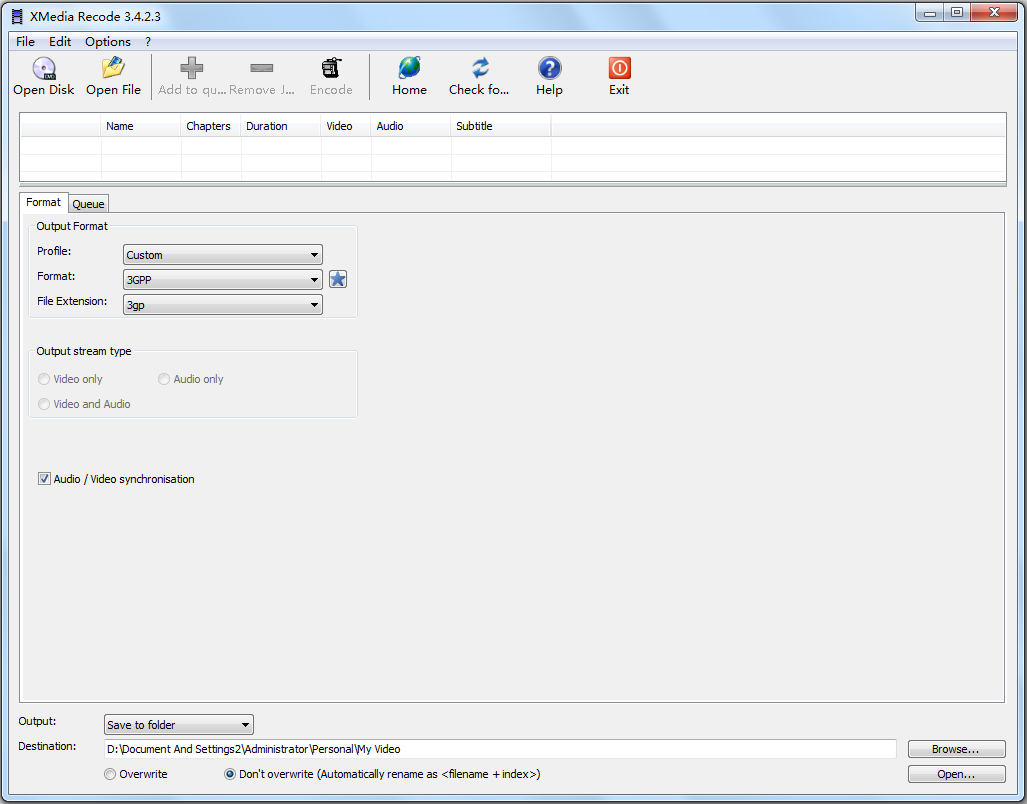Open the Edit menu

[60, 41]
